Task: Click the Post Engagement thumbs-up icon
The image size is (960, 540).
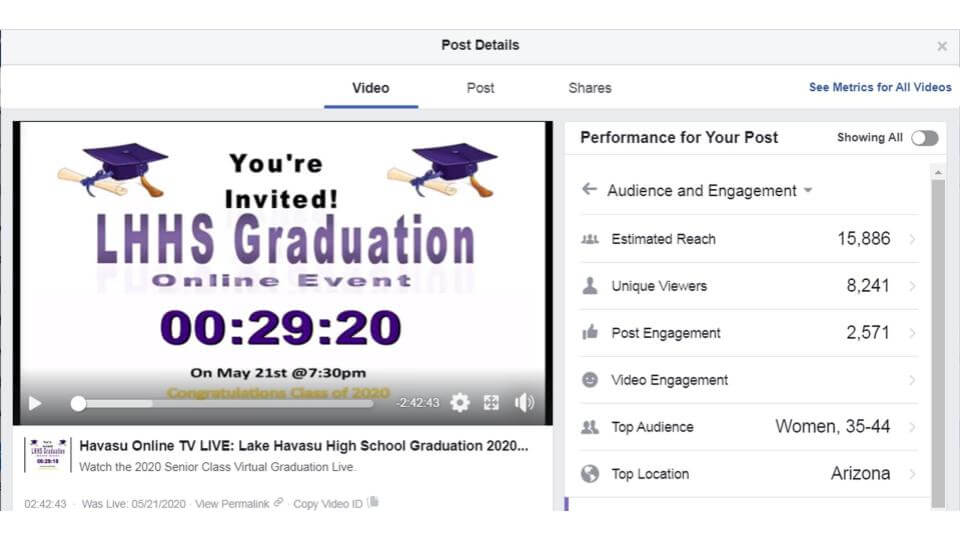Action: [590, 332]
